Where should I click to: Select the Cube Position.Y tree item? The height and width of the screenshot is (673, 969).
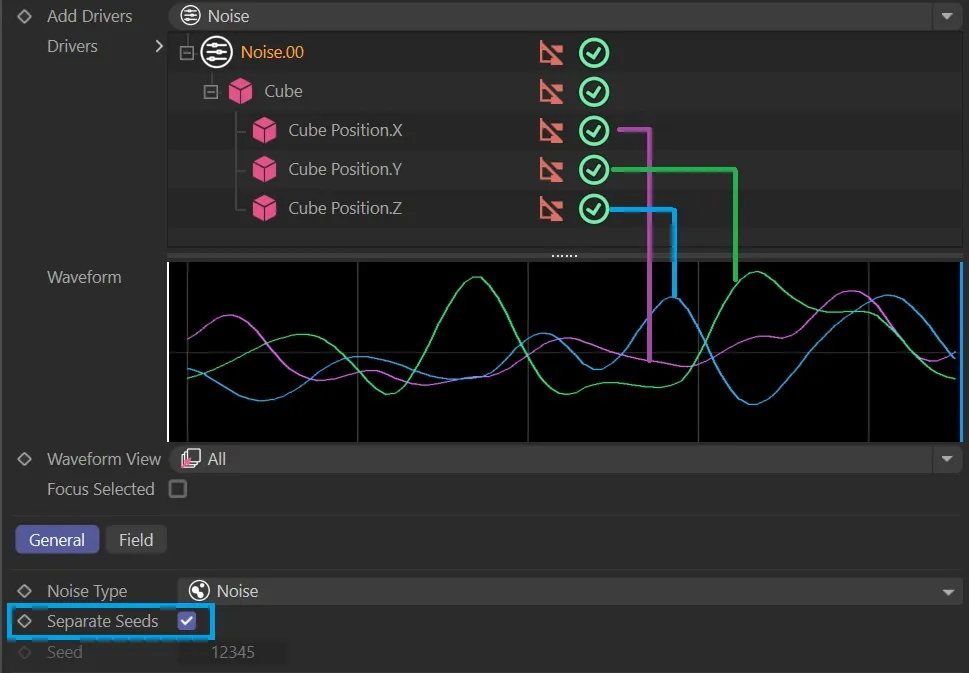[345, 170]
